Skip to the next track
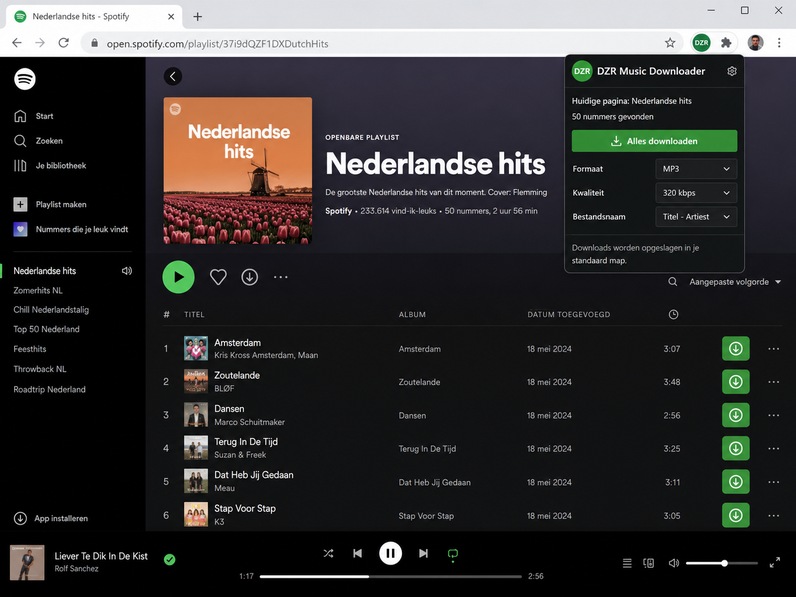Image resolution: width=796 pixels, height=597 pixels. tap(423, 553)
